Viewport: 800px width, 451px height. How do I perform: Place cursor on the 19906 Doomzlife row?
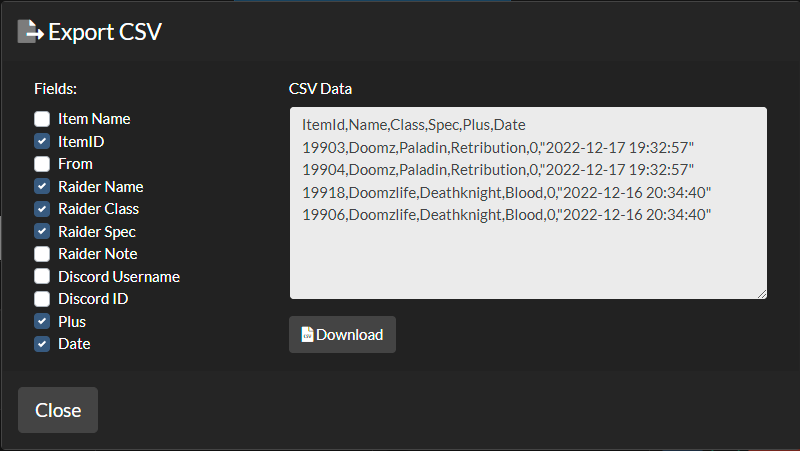[506, 213]
